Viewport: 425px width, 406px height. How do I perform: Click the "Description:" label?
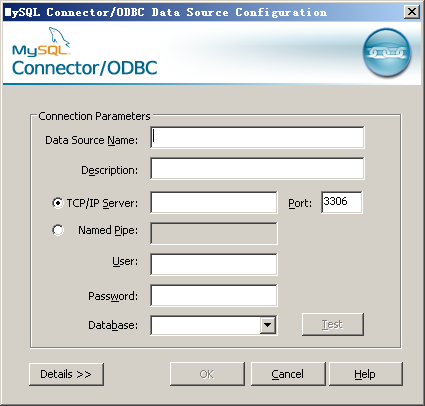110,170
